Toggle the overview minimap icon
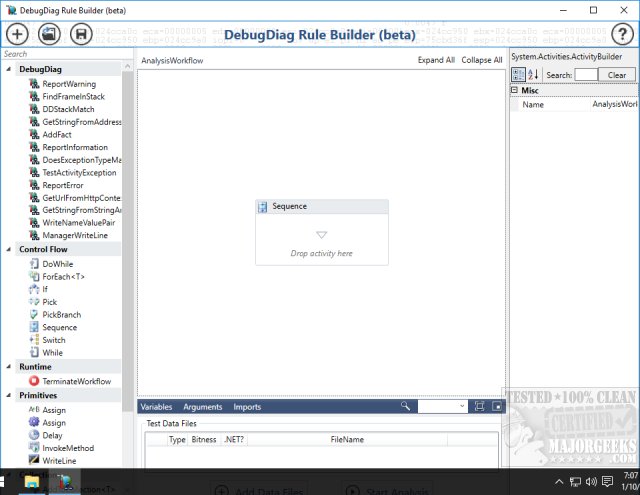Image resolution: width=640 pixels, height=495 pixels. coord(497,406)
